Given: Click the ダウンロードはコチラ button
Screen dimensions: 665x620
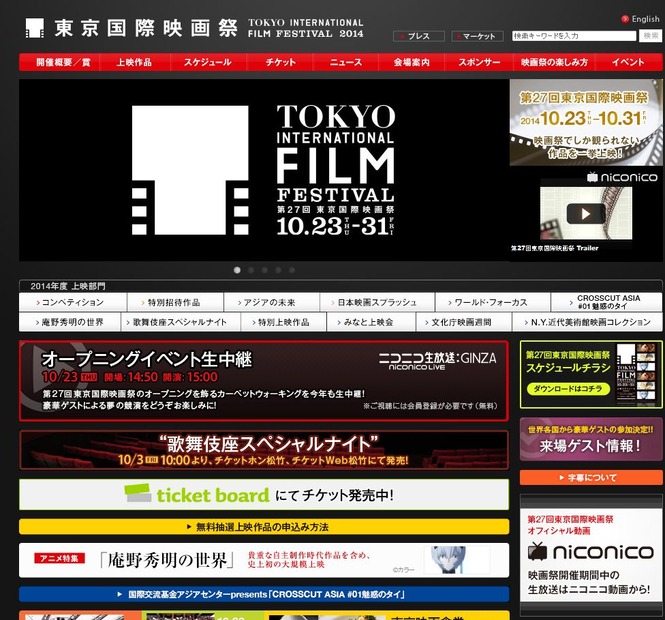Looking at the screenshot, I should tap(568, 389).
